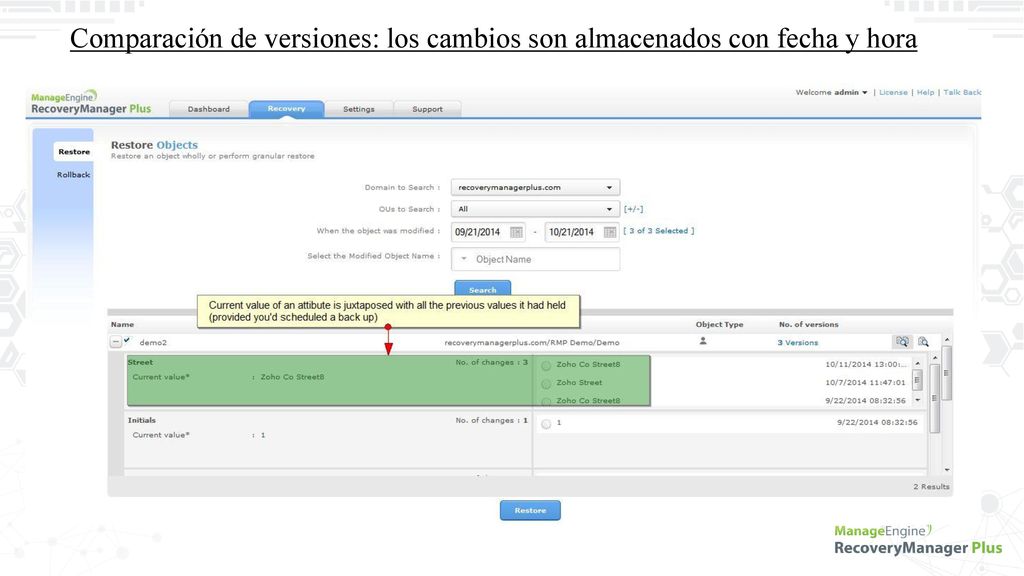The height and width of the screenshot is (576, 1024).
Task: Click the demo2 object name
Action: pyautogui.click(x=153, y=342)
